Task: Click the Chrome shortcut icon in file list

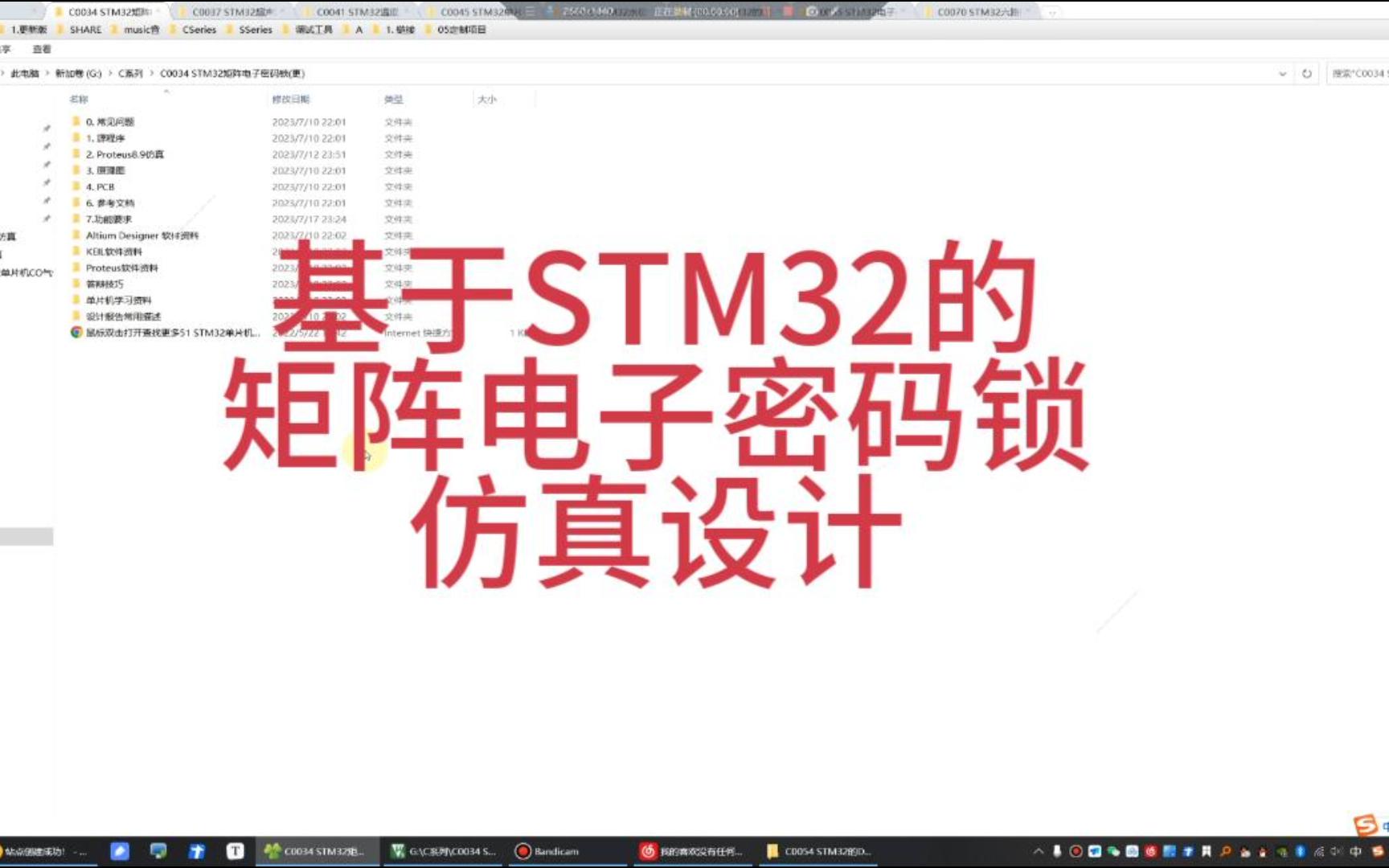Action: tap(76, 332)
